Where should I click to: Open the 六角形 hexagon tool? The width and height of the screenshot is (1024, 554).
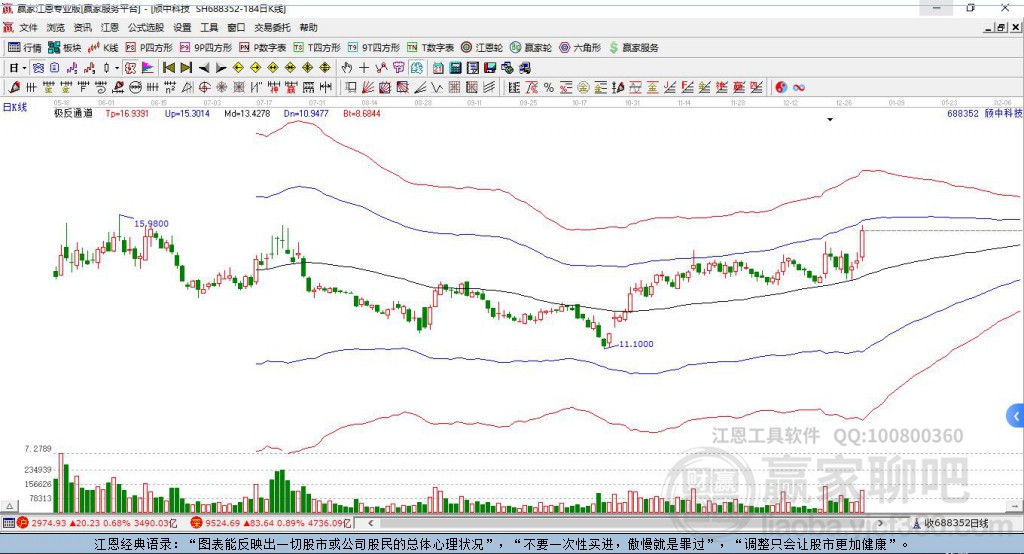click(x=580, y=48)
